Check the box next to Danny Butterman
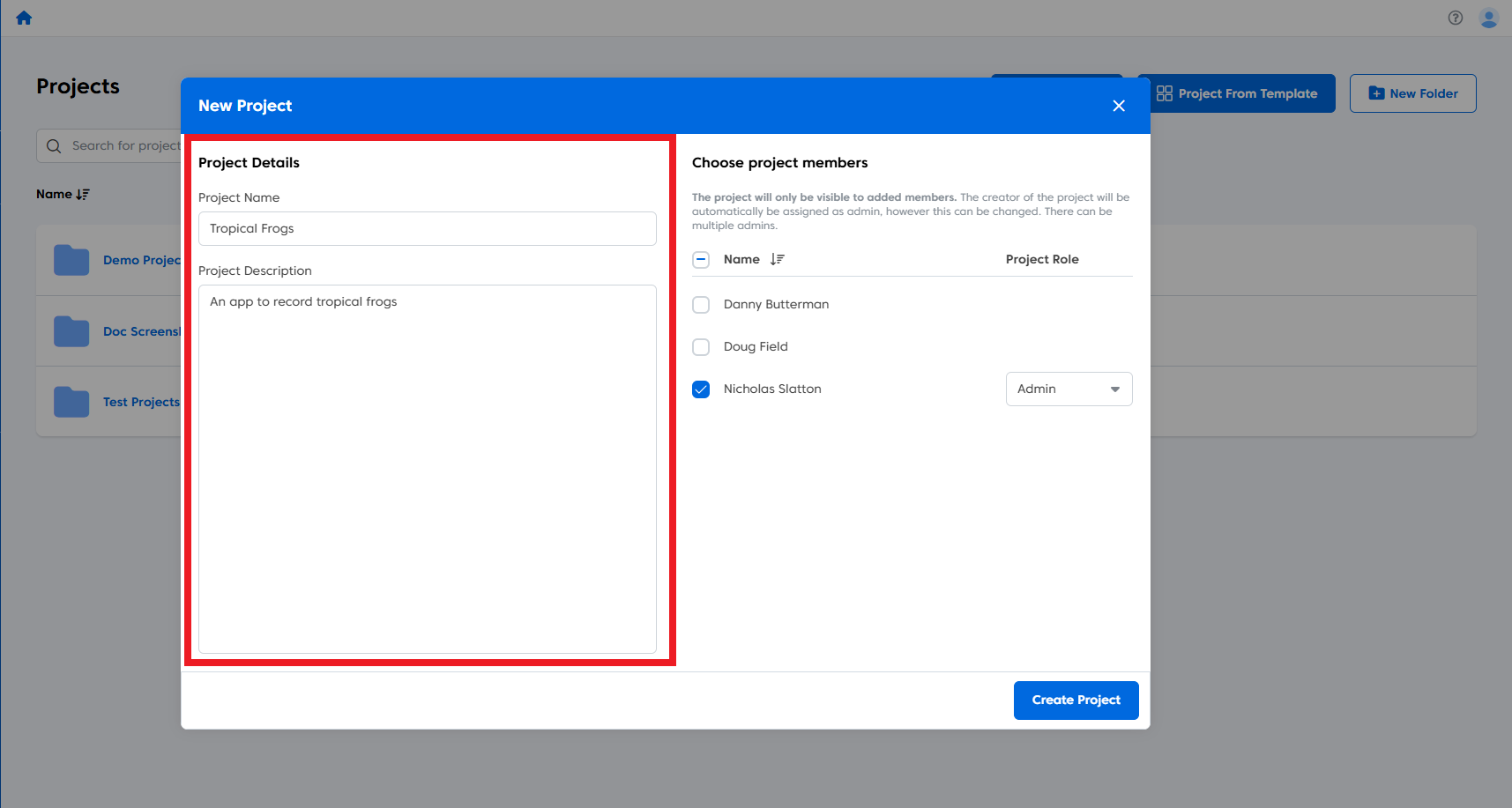 [x=701, y=304]
